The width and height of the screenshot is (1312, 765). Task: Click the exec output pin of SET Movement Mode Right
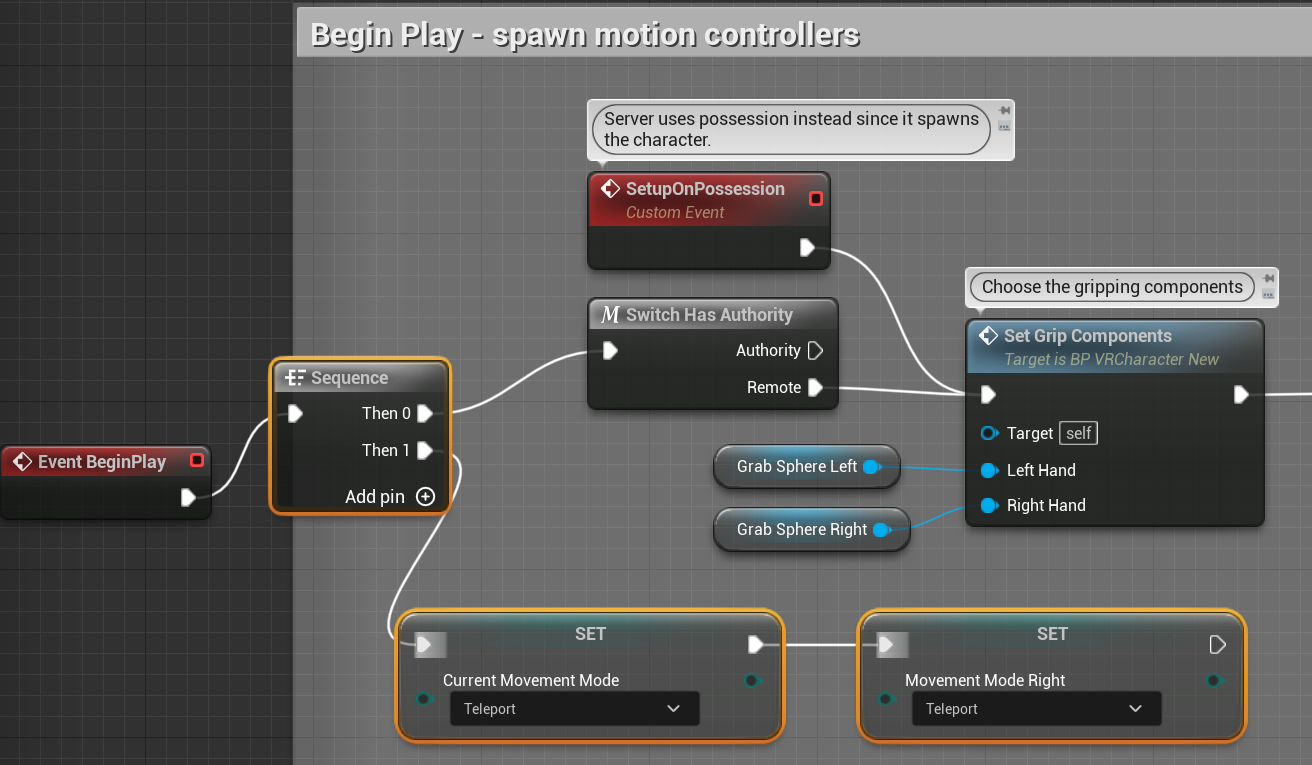coord(1218,645)
